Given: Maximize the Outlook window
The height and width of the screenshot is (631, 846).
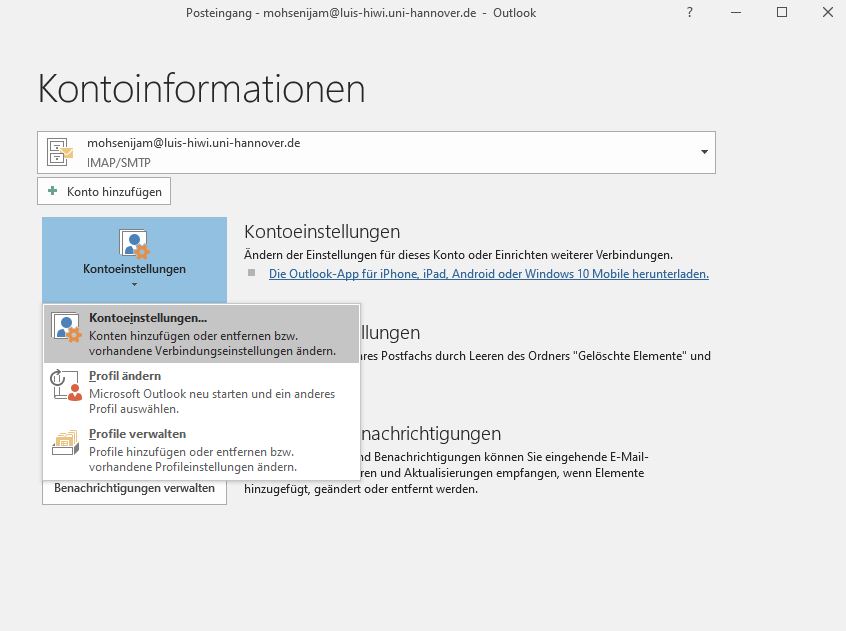Looking at the screenshot, I should (782, 12).
